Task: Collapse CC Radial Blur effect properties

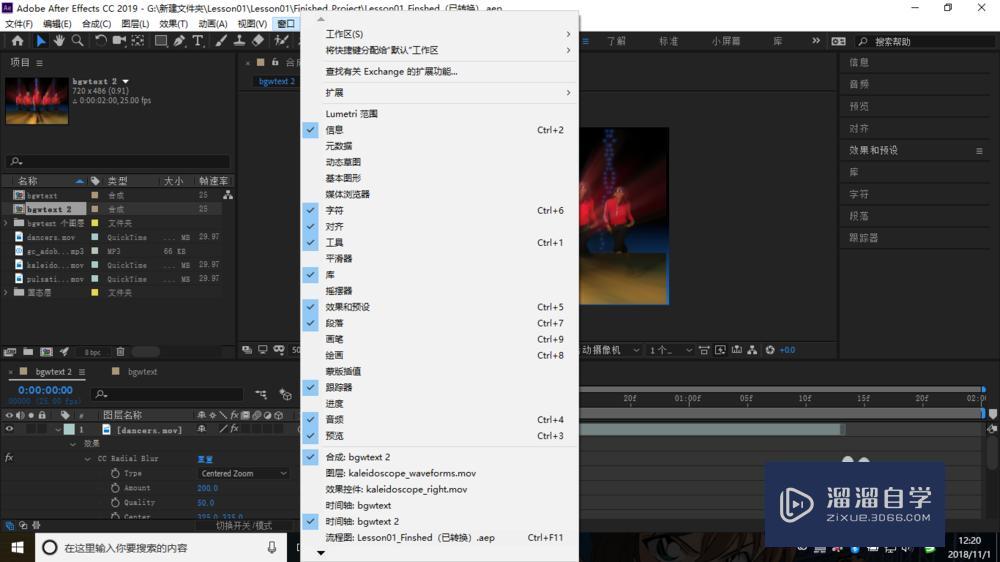Action: click(x=87, y=459)
